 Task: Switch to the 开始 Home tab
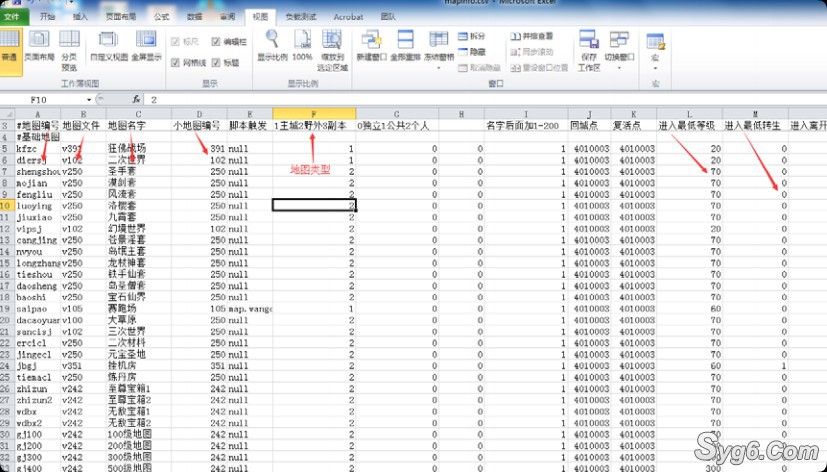pyautogui.click(x=47, y=17)
